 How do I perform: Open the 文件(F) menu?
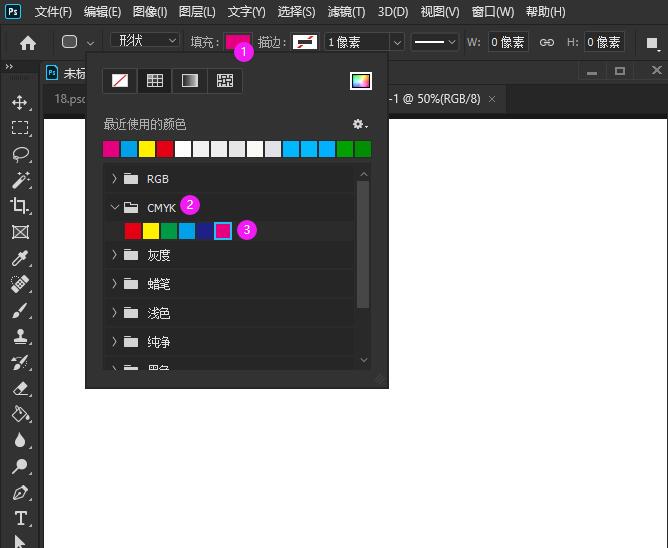tap(53, 12)
